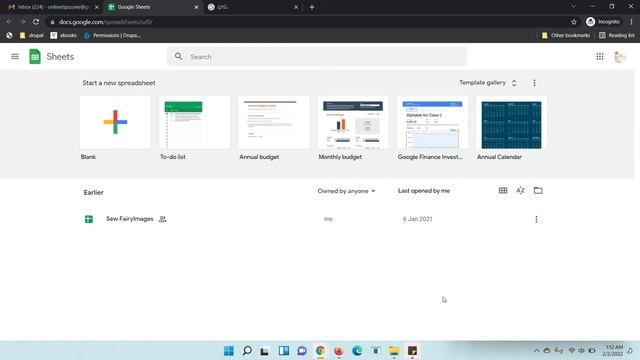Expand the Template gallery
Screen dimensions: 640x360
488,82
